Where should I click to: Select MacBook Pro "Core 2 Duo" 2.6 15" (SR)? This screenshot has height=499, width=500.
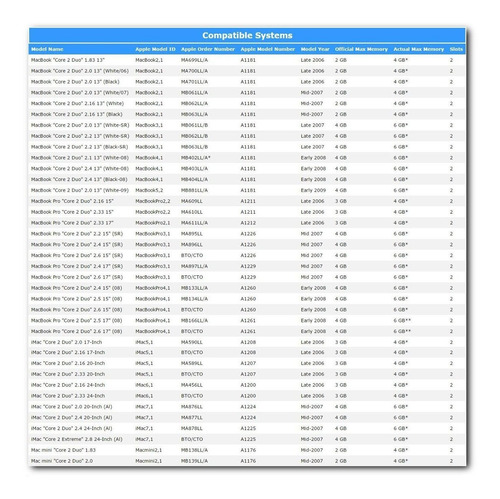tap(77, 255)
